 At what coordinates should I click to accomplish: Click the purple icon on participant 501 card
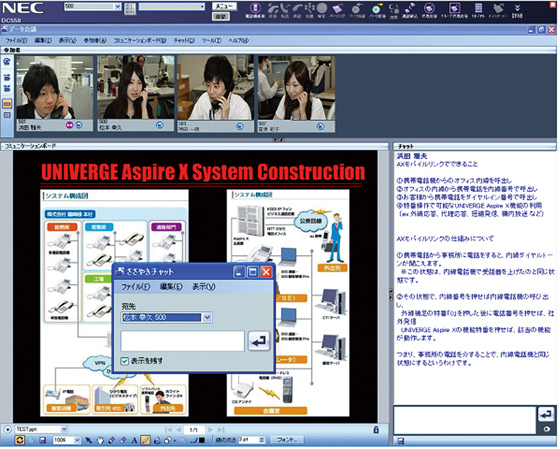[x=69, y=125]
